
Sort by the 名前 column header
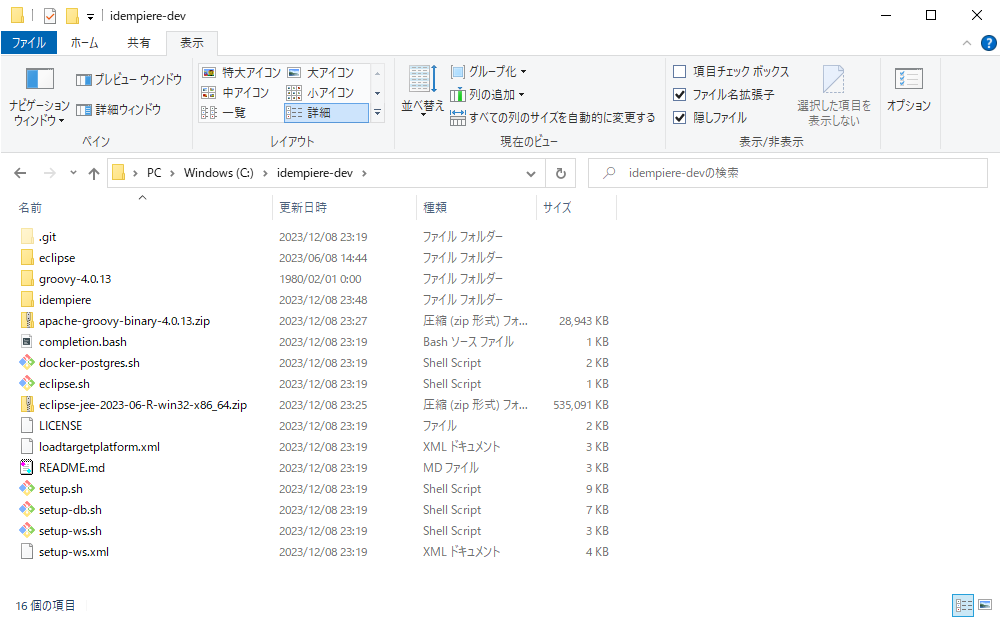pyautogui.click(x=142, y=207)
